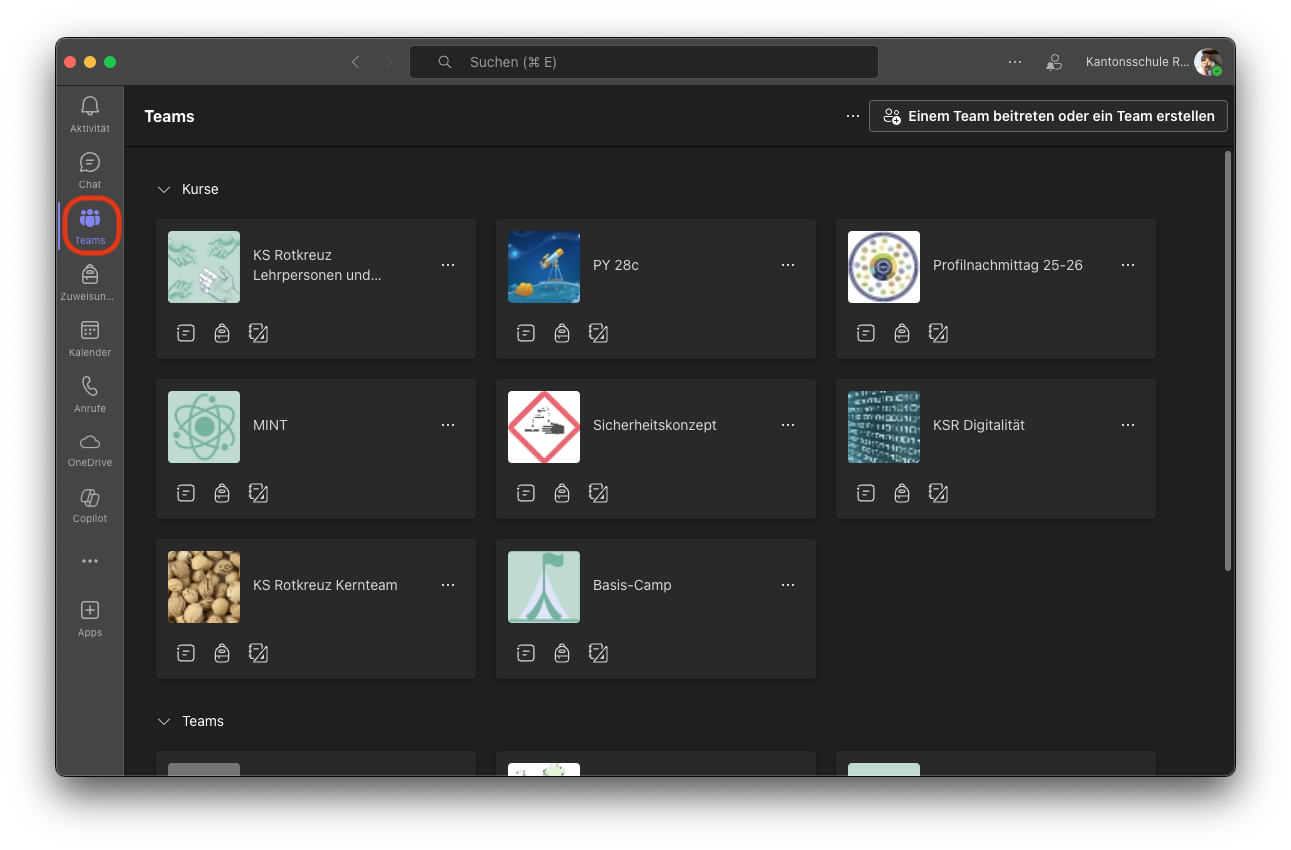This screenshot has height=850, width=1291.
Task: Go back using the title bar arrow
Action: tap(355, 62)
